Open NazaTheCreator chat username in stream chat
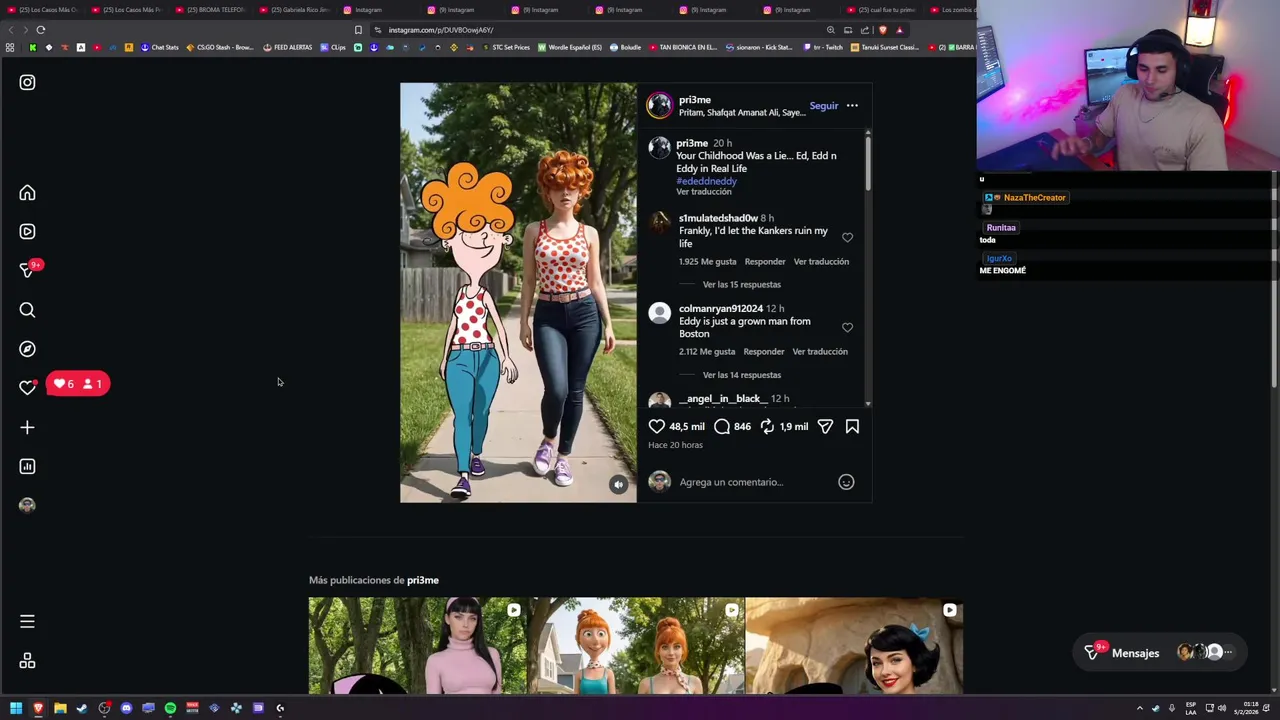The height and width of the screenshot is (720, 1280). (x=1034, y=198)
